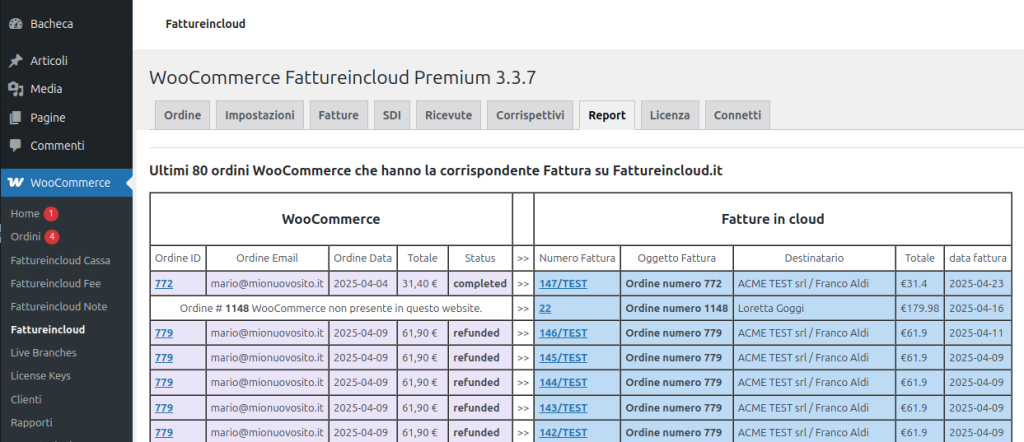Open invoice 142/TEST link
This screenshot has height=442, width=1024.
pos(563,432)
